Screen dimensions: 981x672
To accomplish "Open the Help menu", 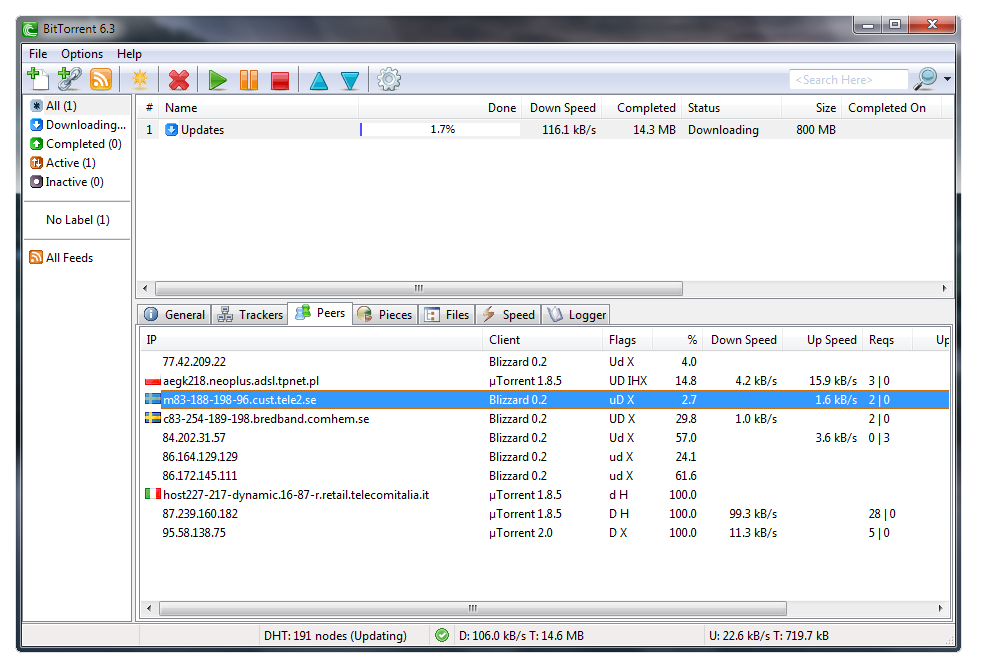I will (x=130, y=54).
